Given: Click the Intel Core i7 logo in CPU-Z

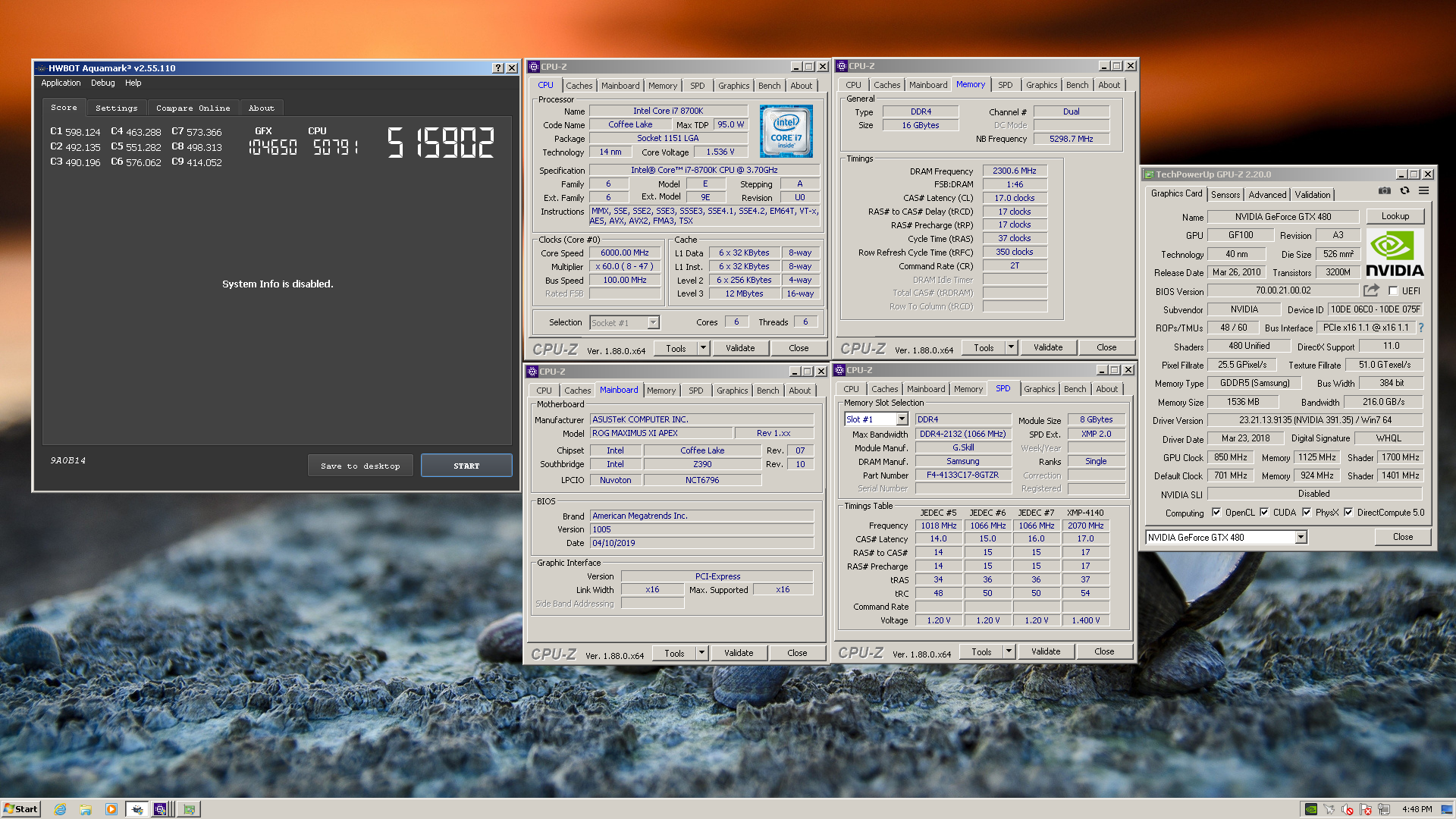Looking at the screenshot, I should 786,131.
